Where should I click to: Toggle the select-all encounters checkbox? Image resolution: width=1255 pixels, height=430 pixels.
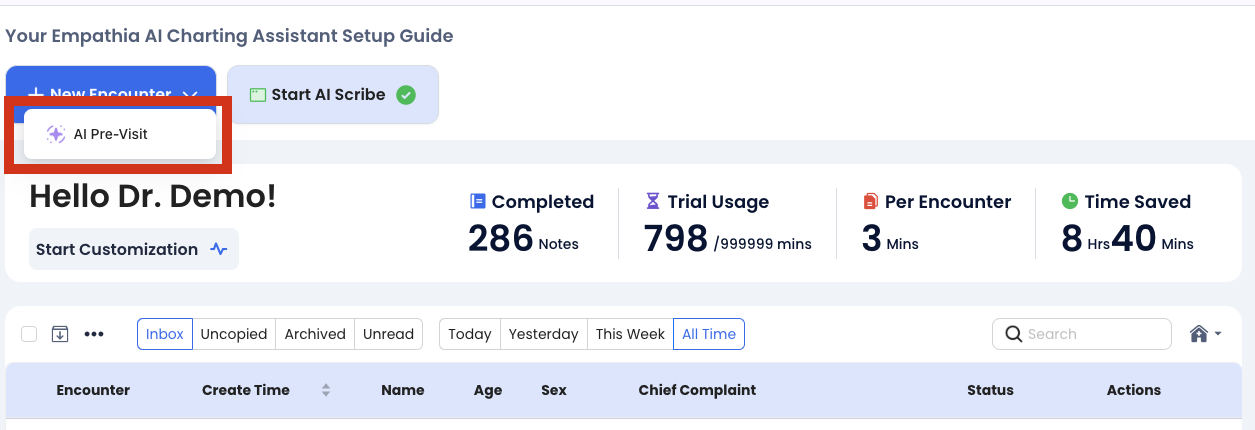(x=29, y=334)
